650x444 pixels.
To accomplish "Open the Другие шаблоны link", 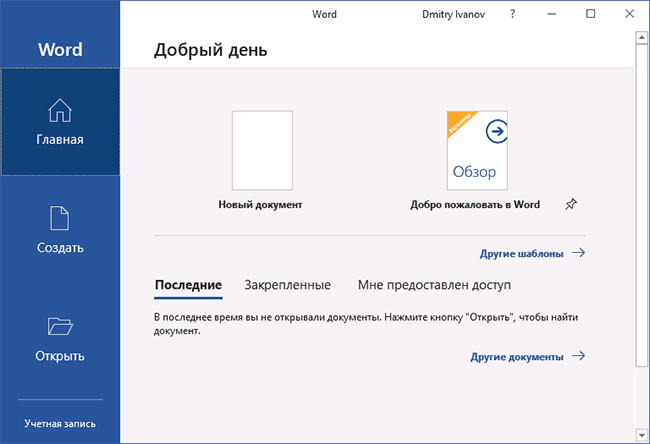I will point(521,253).
